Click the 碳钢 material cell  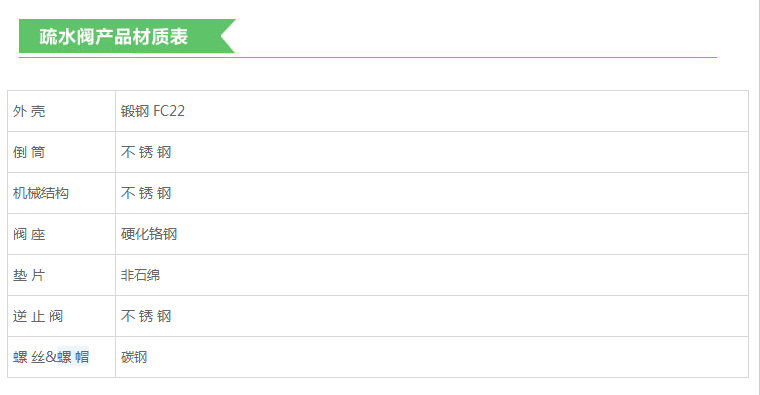432,357
